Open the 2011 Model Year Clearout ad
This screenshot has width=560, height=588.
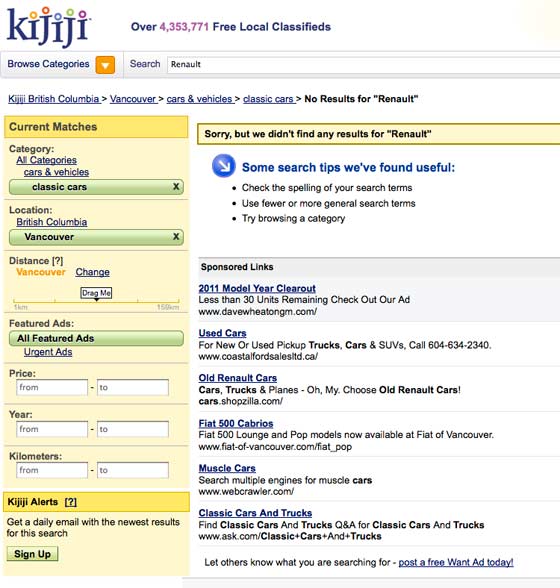click(x=257, y=288)
